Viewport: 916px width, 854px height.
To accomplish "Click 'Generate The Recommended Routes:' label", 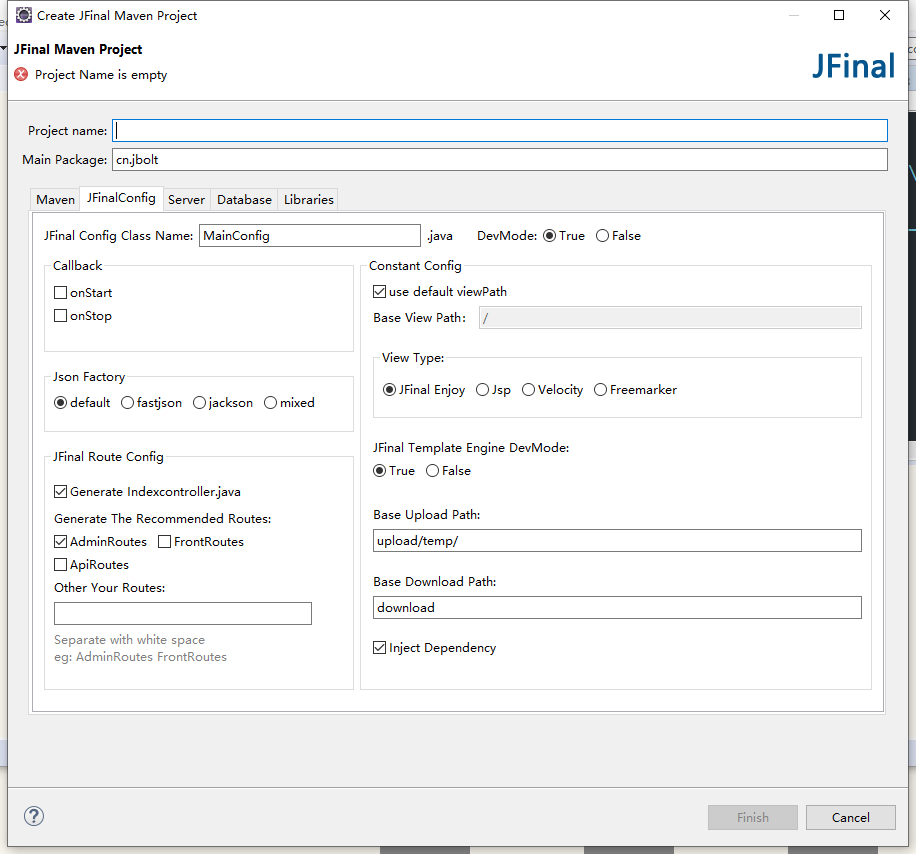I will (x=162, y=519).
